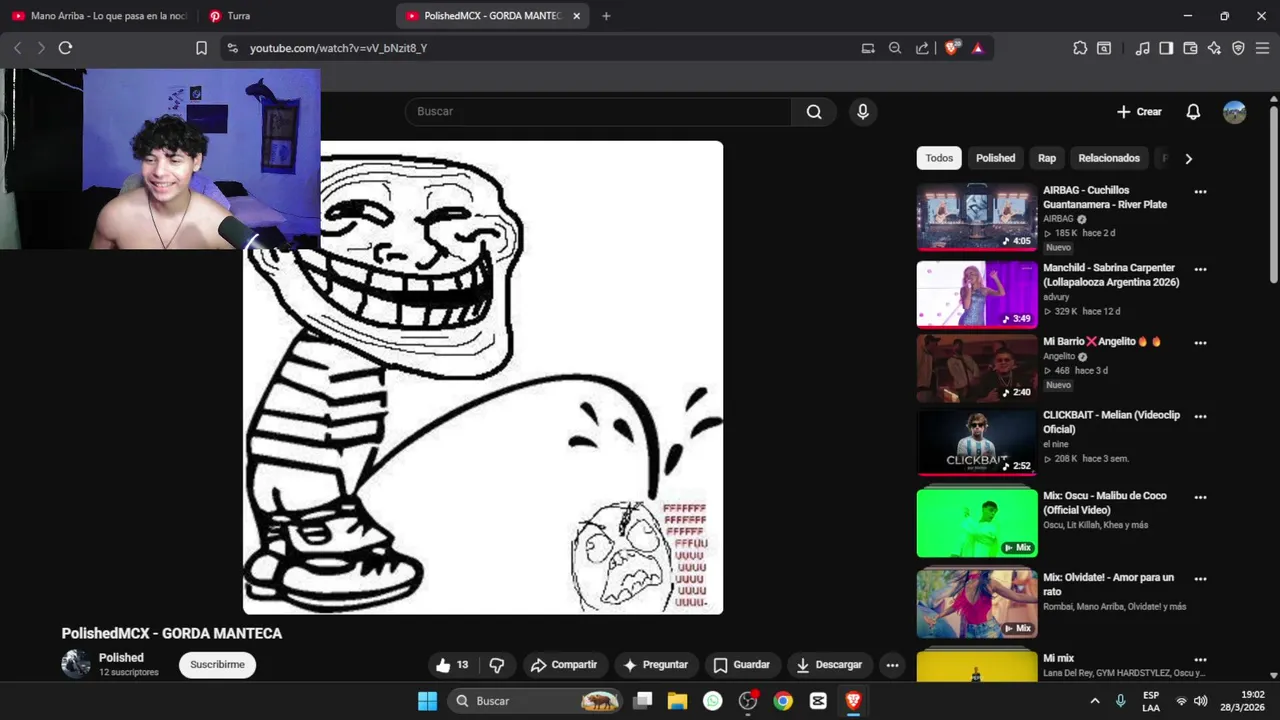Click the Crear button
Screen dimensions: 1280x720
tap(1139, 112)
